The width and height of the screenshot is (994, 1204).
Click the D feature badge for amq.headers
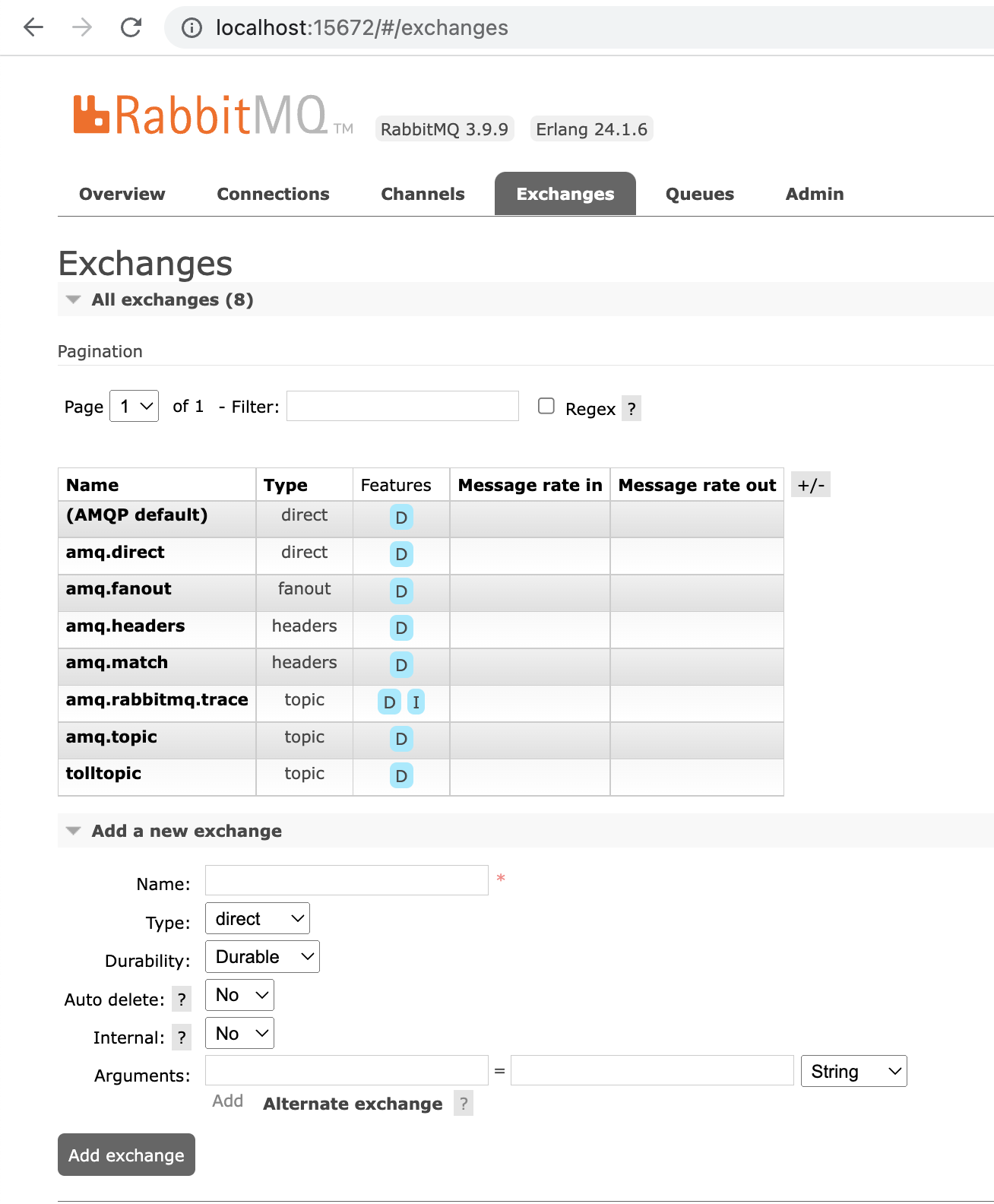click(x=401, y=628)
